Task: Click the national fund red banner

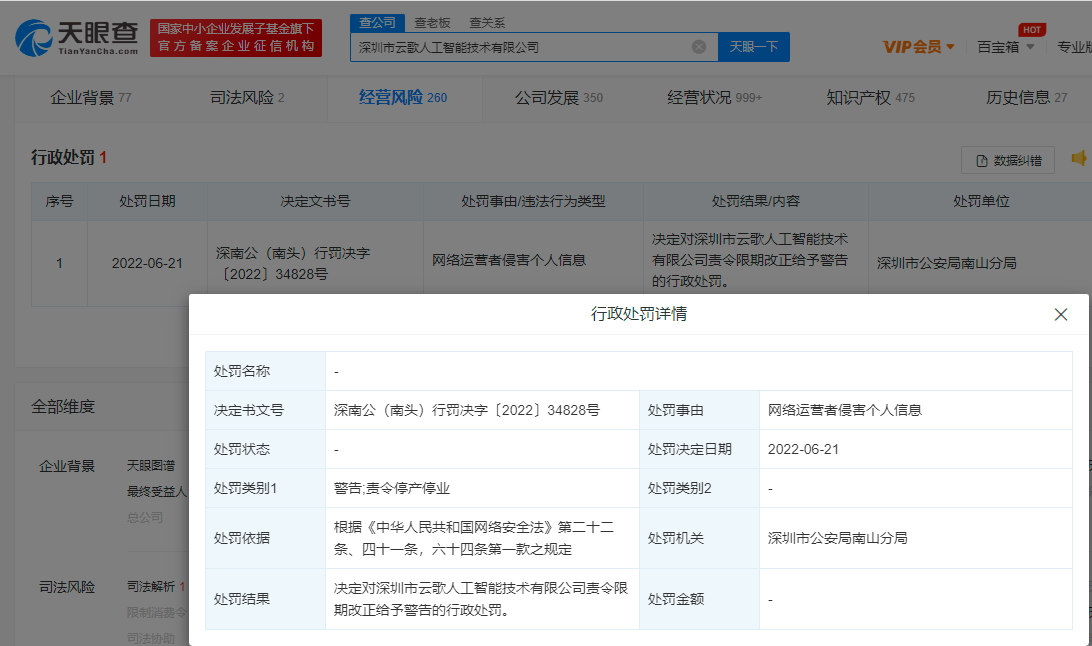Action: (x=236, y=38)
